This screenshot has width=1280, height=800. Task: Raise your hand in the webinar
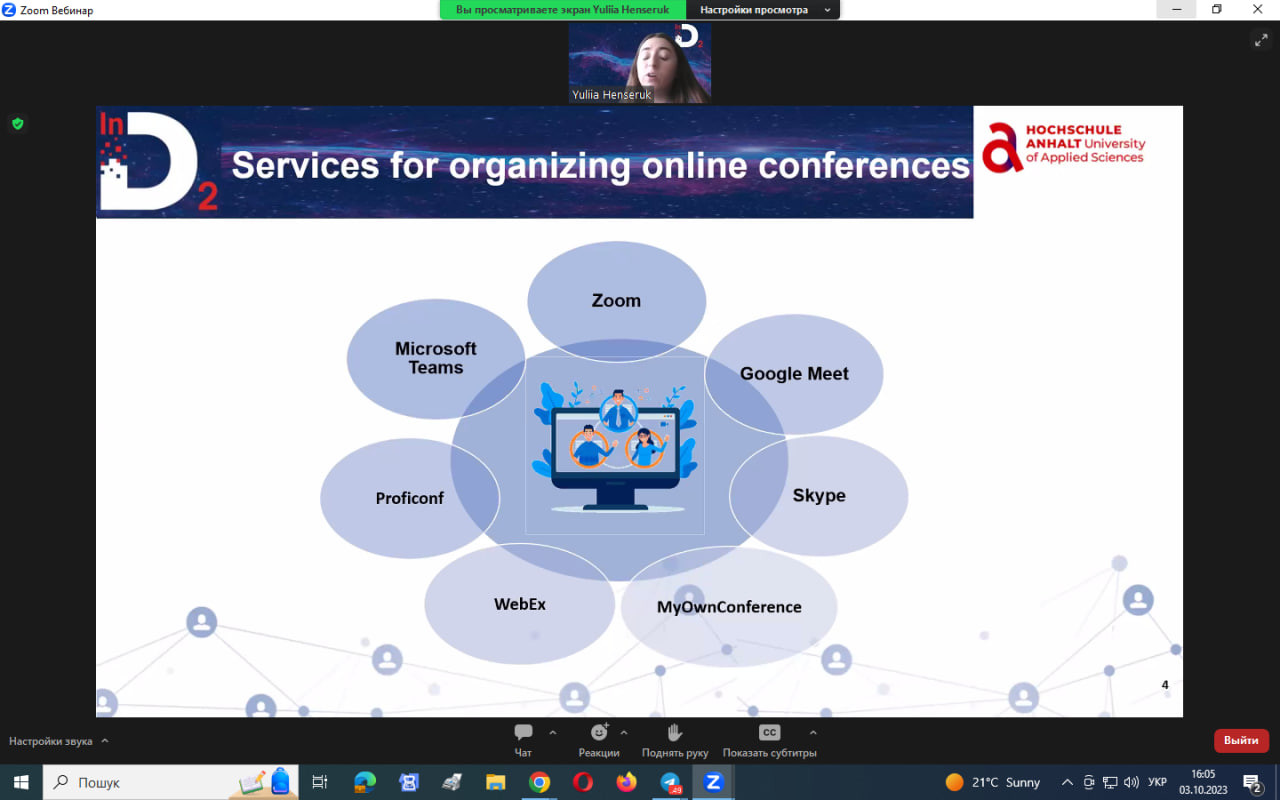coord(675,740)
